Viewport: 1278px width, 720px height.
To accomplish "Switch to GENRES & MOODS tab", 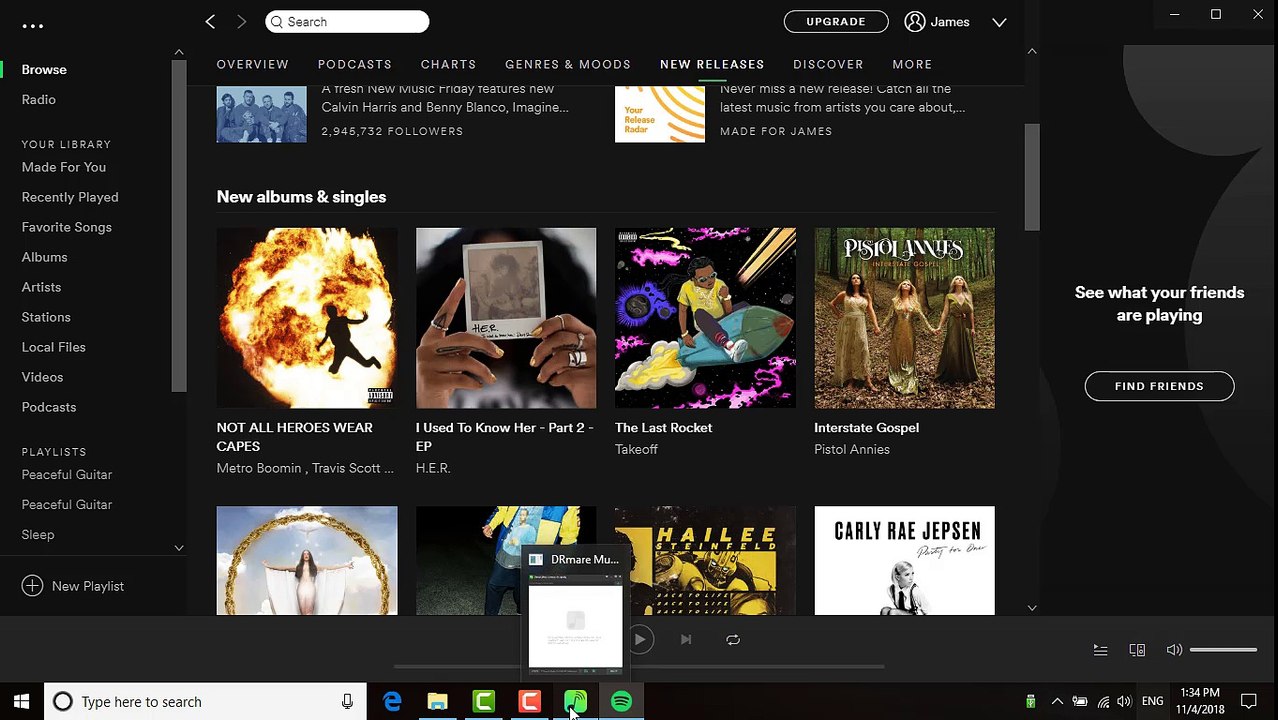I will [568, 64].
